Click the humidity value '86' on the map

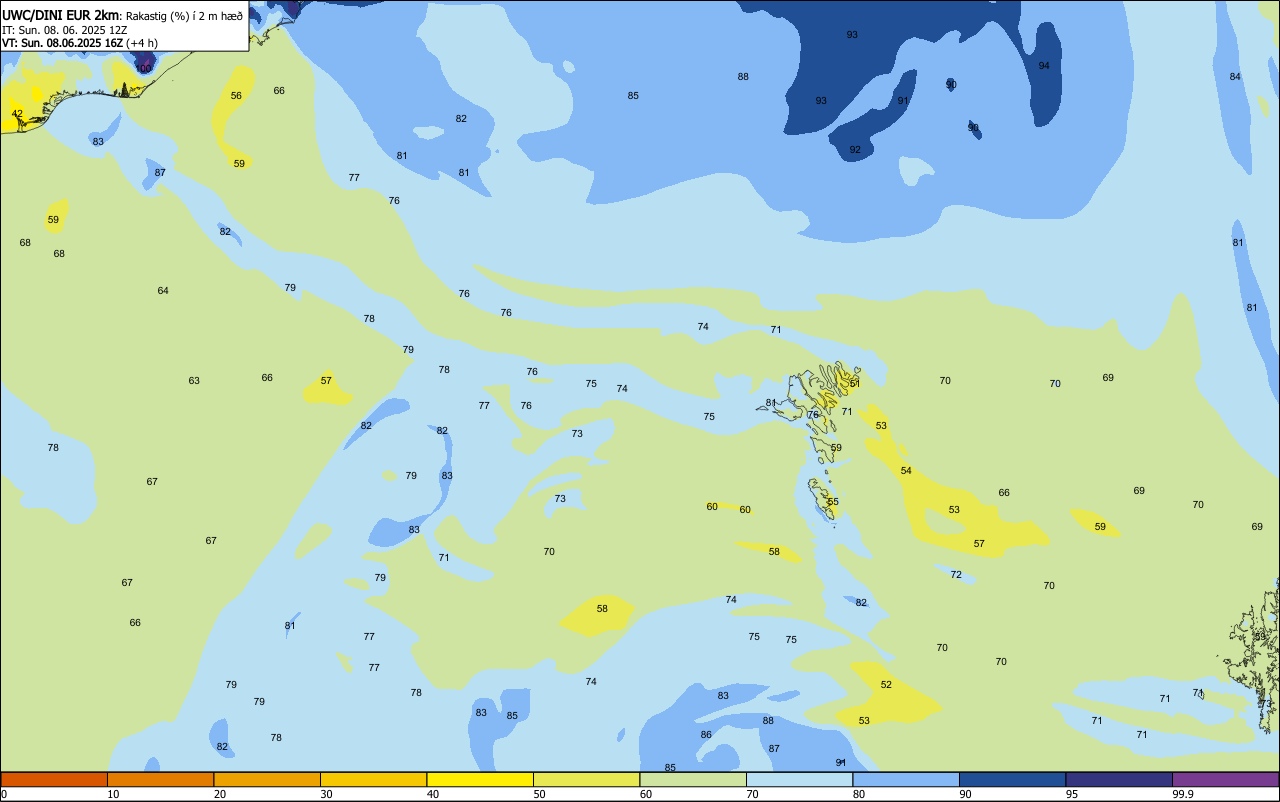706,735
